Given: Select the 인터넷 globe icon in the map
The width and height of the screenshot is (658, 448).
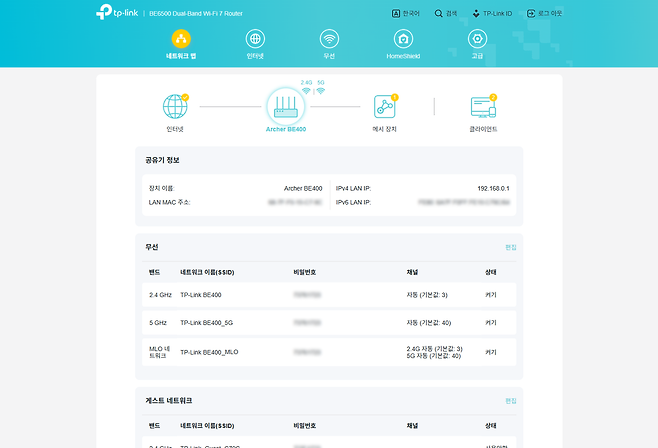Looking at the screenshot, I should (175, 106).
